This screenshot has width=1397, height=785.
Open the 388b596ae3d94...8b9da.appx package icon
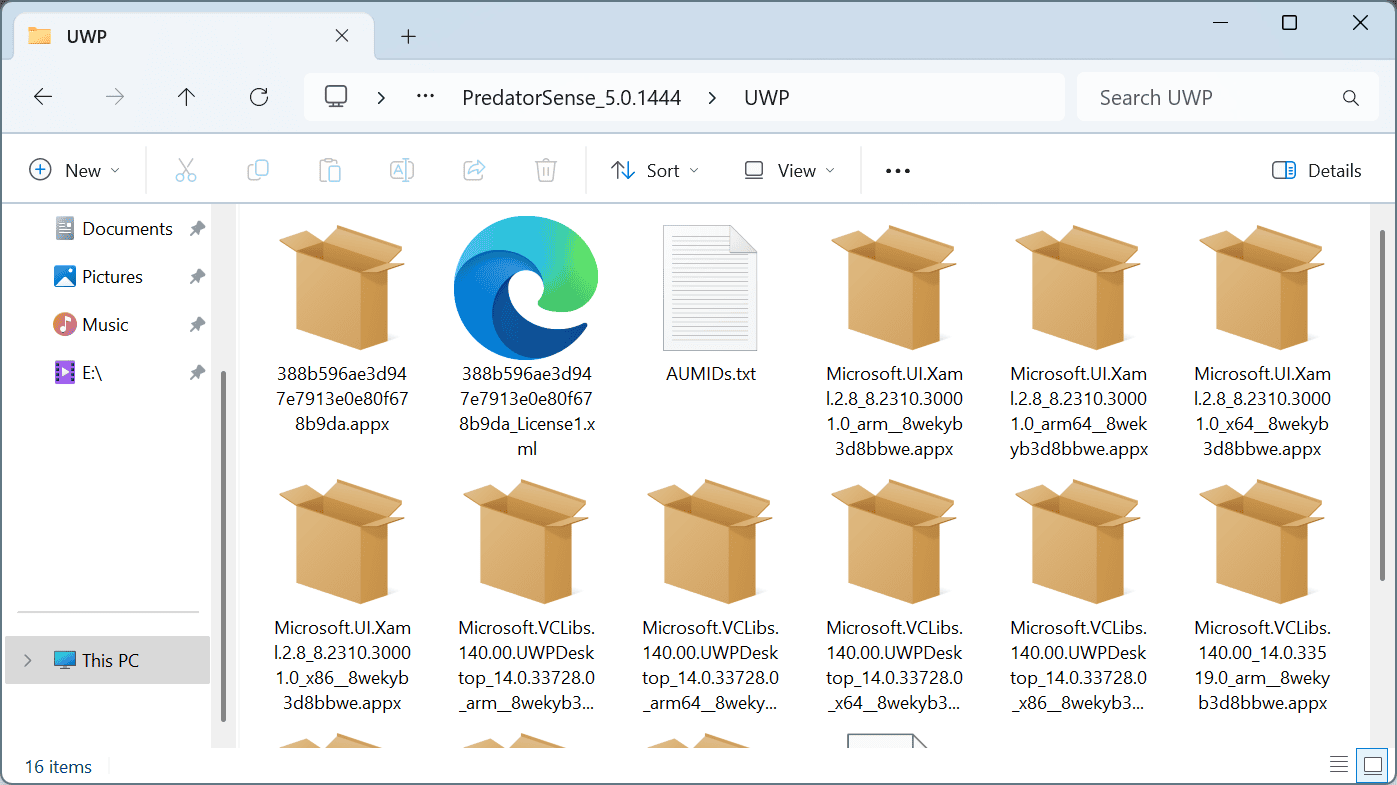342,288
